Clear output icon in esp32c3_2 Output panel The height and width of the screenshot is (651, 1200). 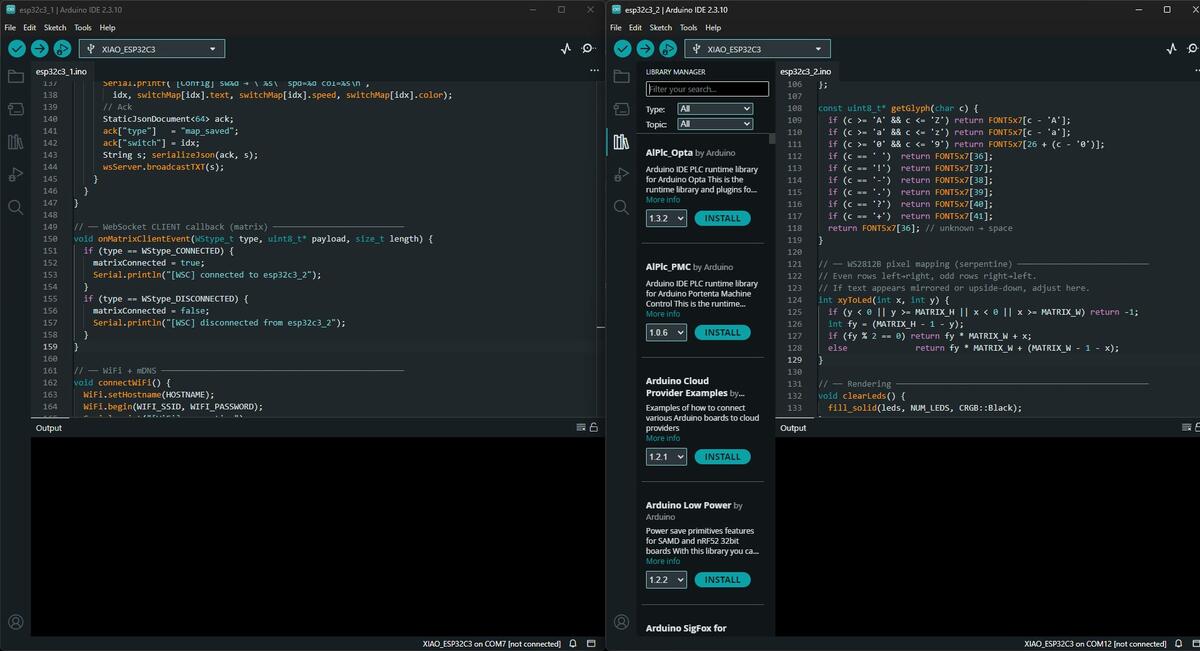pos(1186,427)
